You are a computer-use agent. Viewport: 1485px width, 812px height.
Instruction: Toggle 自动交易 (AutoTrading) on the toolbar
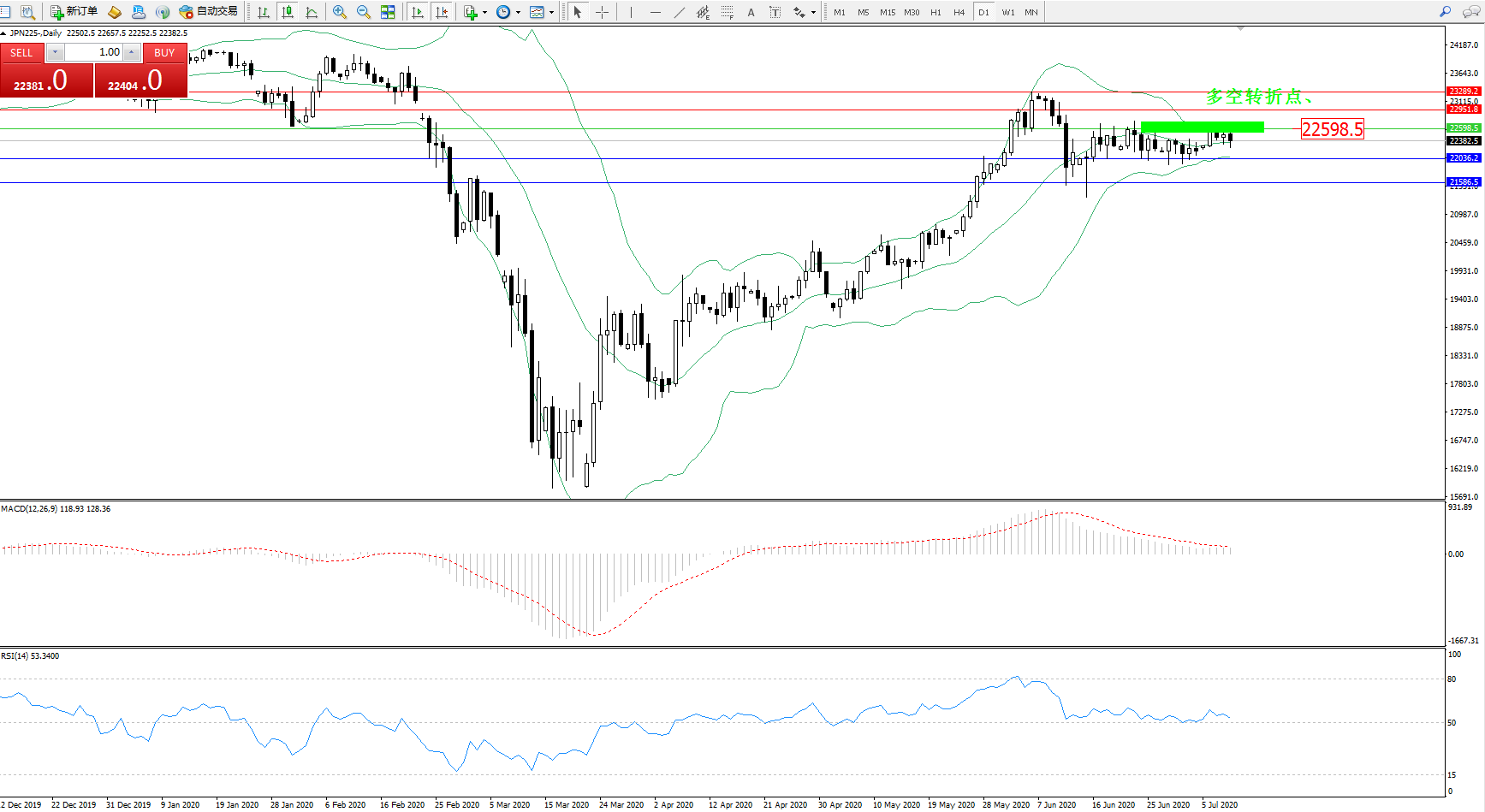pyautogui.click(x=208, y=12)
